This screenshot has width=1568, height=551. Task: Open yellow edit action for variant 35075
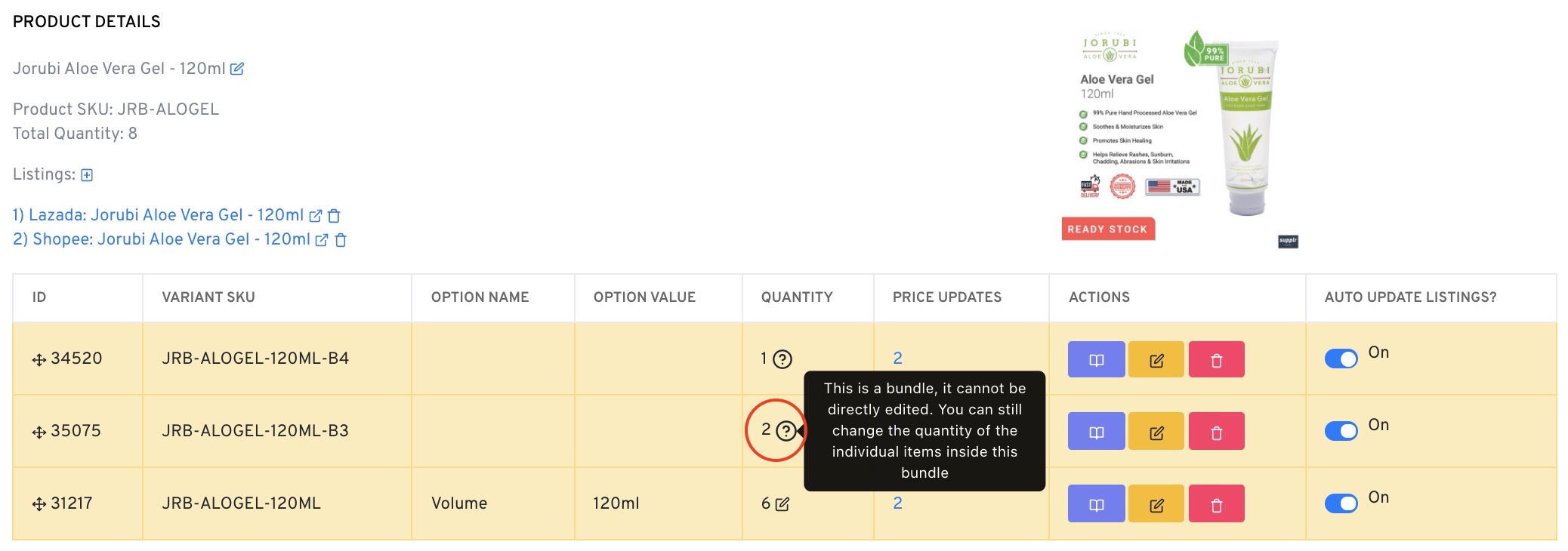pos(1156,431)
